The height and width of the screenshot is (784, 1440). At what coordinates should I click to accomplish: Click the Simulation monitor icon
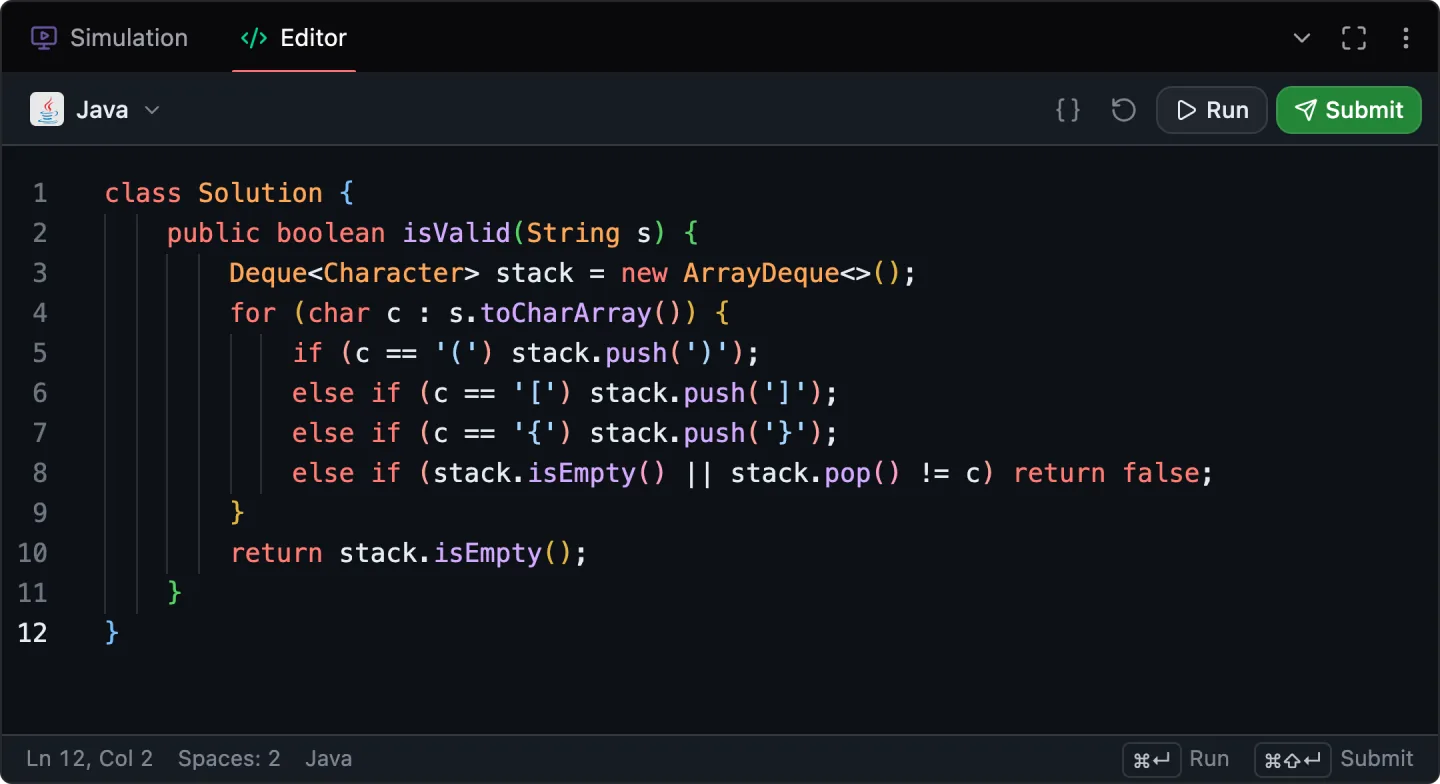point(43,38)
